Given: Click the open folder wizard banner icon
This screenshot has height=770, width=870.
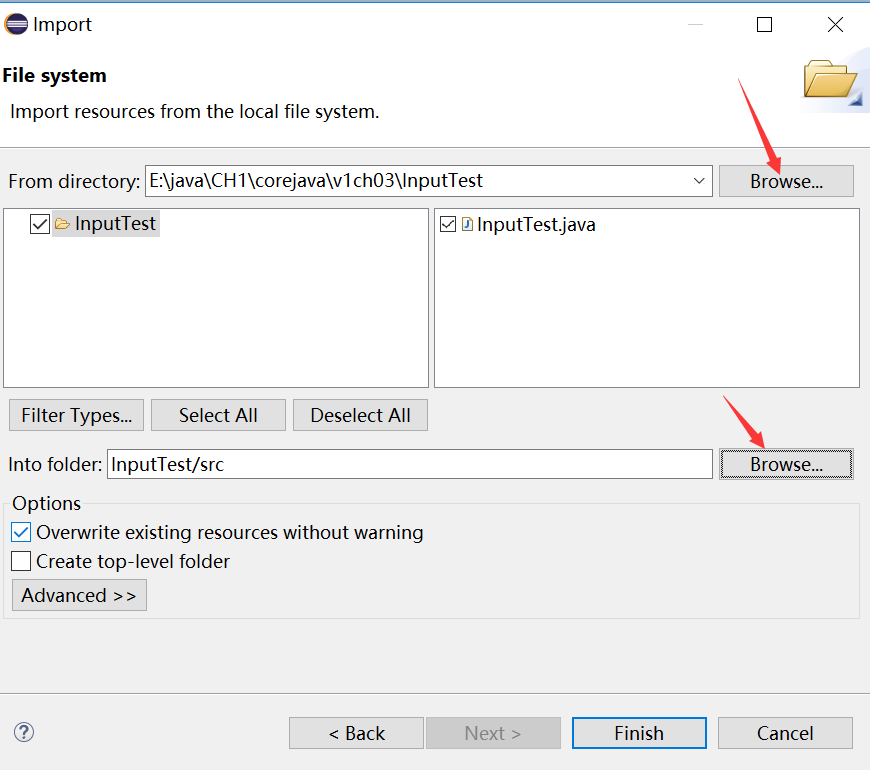Looking at the screenshot, I should click(x=831, y=81).
